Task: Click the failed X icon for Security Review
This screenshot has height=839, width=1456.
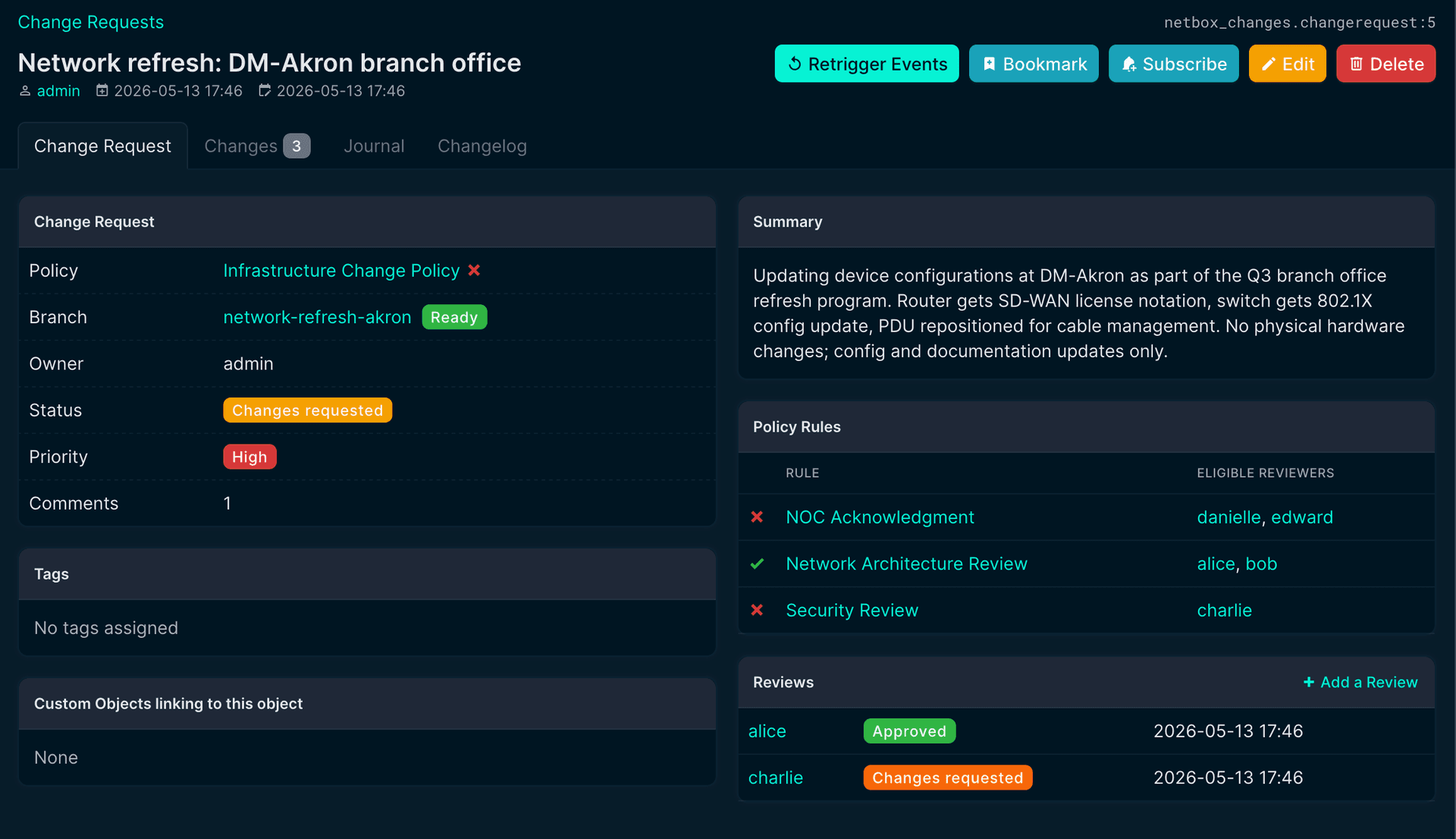Action: [x=757, y=610]
